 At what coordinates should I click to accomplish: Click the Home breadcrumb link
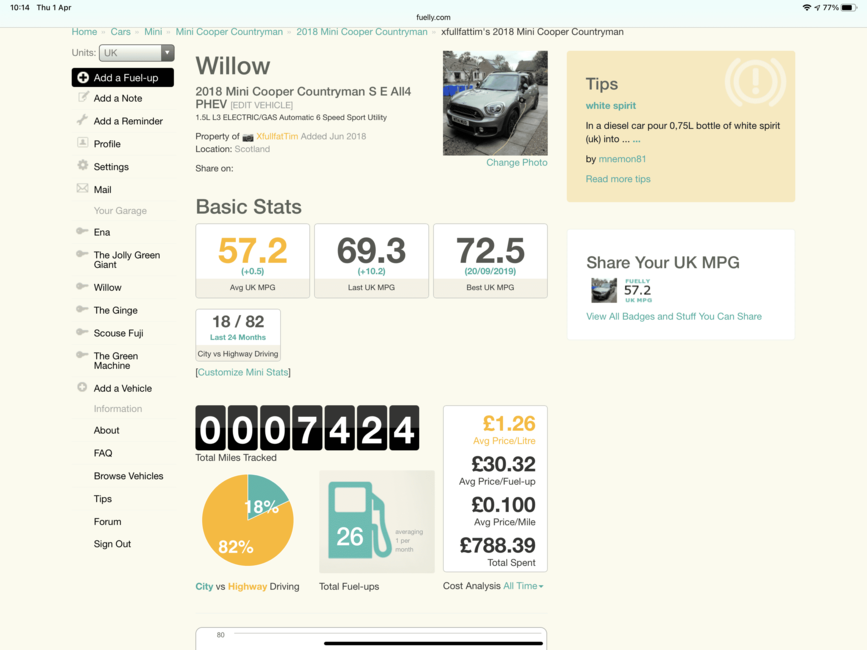tap(84, 32)
